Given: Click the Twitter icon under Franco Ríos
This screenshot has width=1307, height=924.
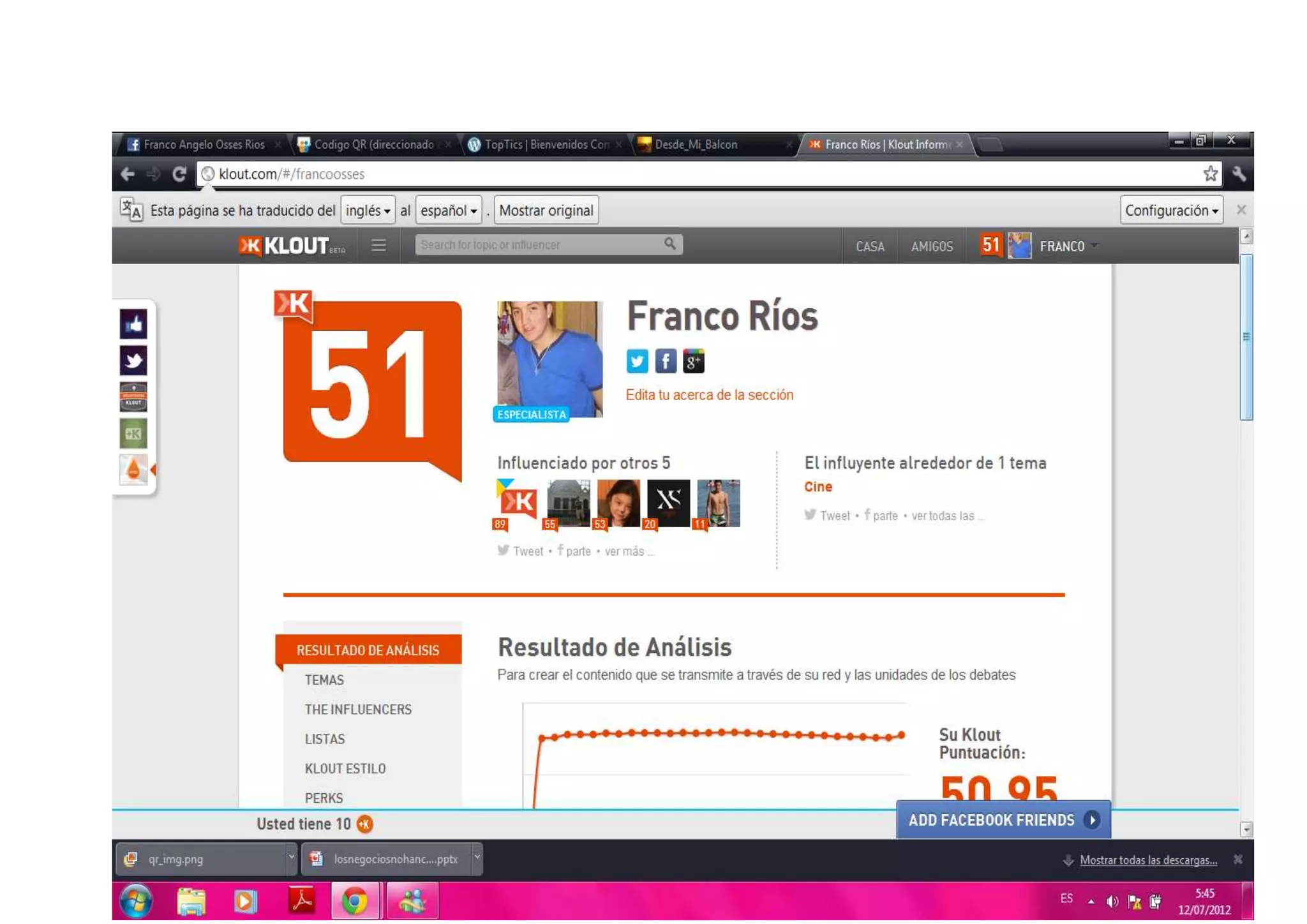Looking at the screenshot, I should (x=636, y=361).
